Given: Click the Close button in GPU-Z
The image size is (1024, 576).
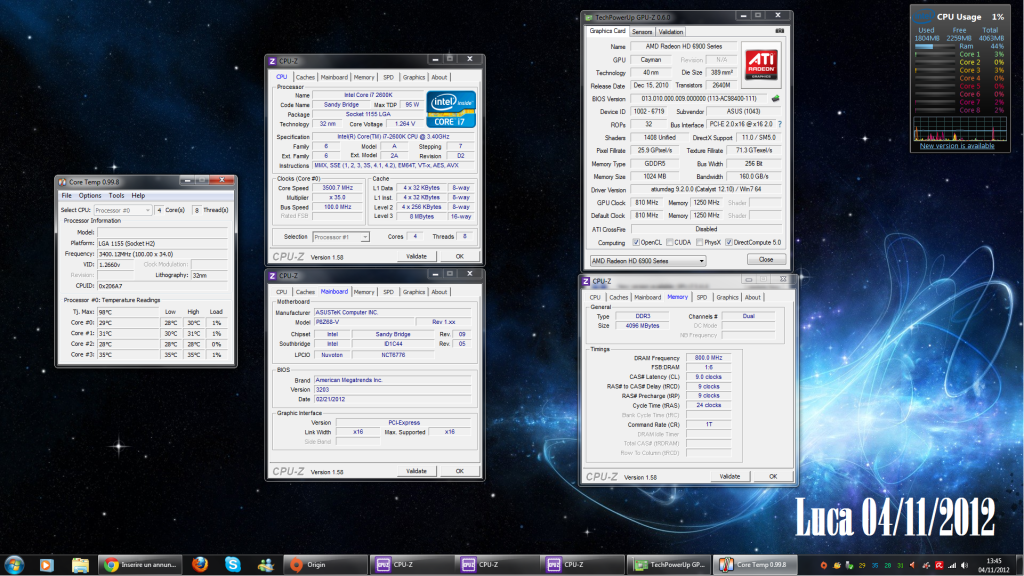Looking at the screenshot, I should (x=766, y=260).
